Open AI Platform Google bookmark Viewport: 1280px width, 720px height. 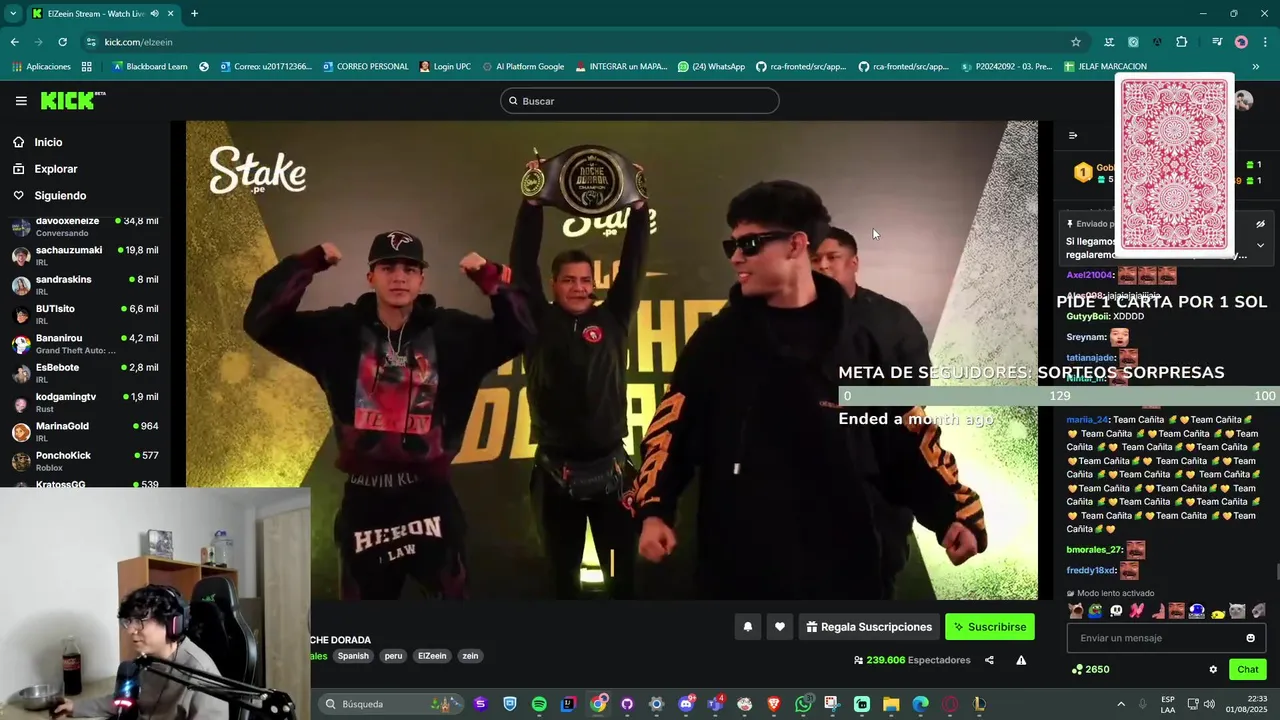pos(522,67)
